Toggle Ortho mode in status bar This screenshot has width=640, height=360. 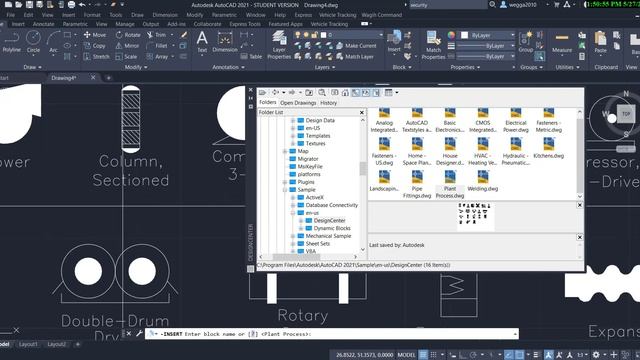463,355
